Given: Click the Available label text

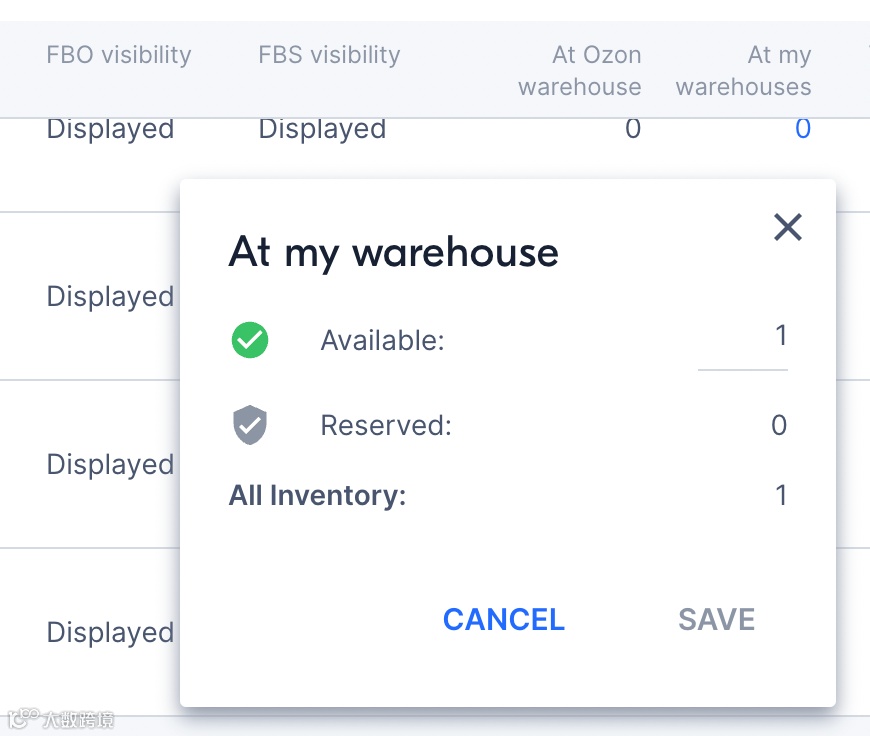Looking at the screenshot, I should pos(382,341).
